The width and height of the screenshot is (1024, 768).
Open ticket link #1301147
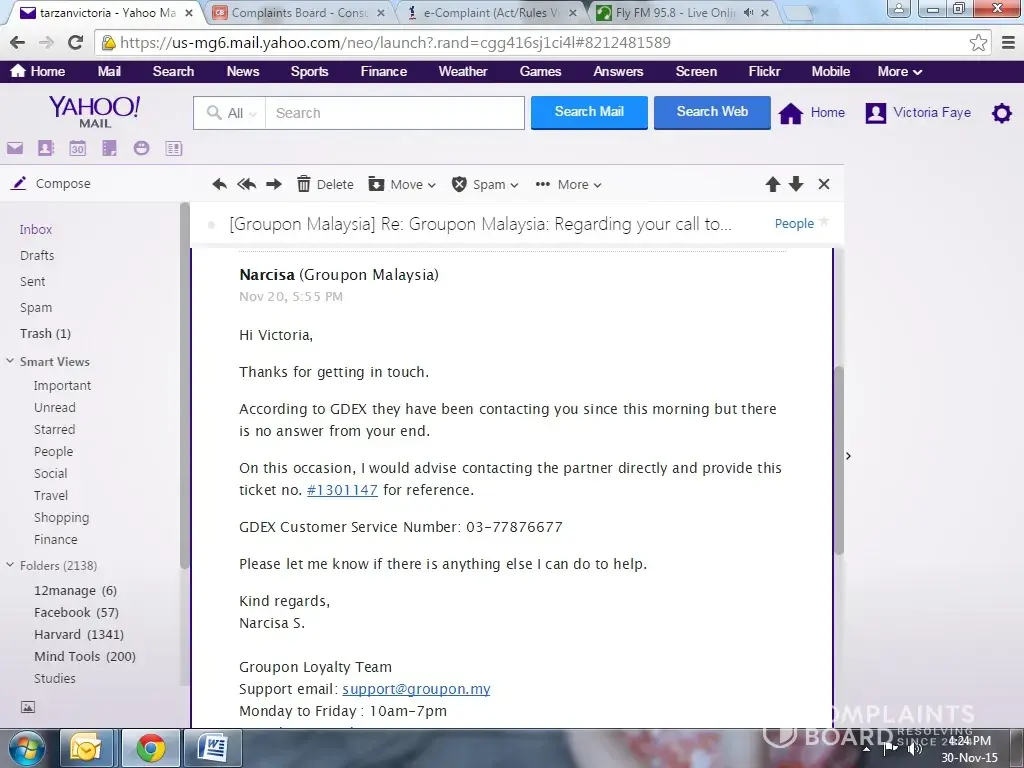coord(342,490)
